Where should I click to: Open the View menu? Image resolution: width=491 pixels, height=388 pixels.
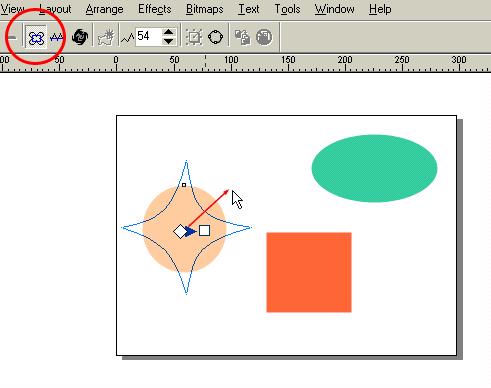click(12, 9)
